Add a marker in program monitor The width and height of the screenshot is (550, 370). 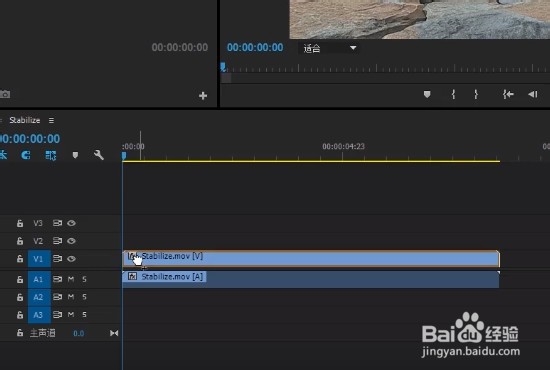(x=427, y=94)
